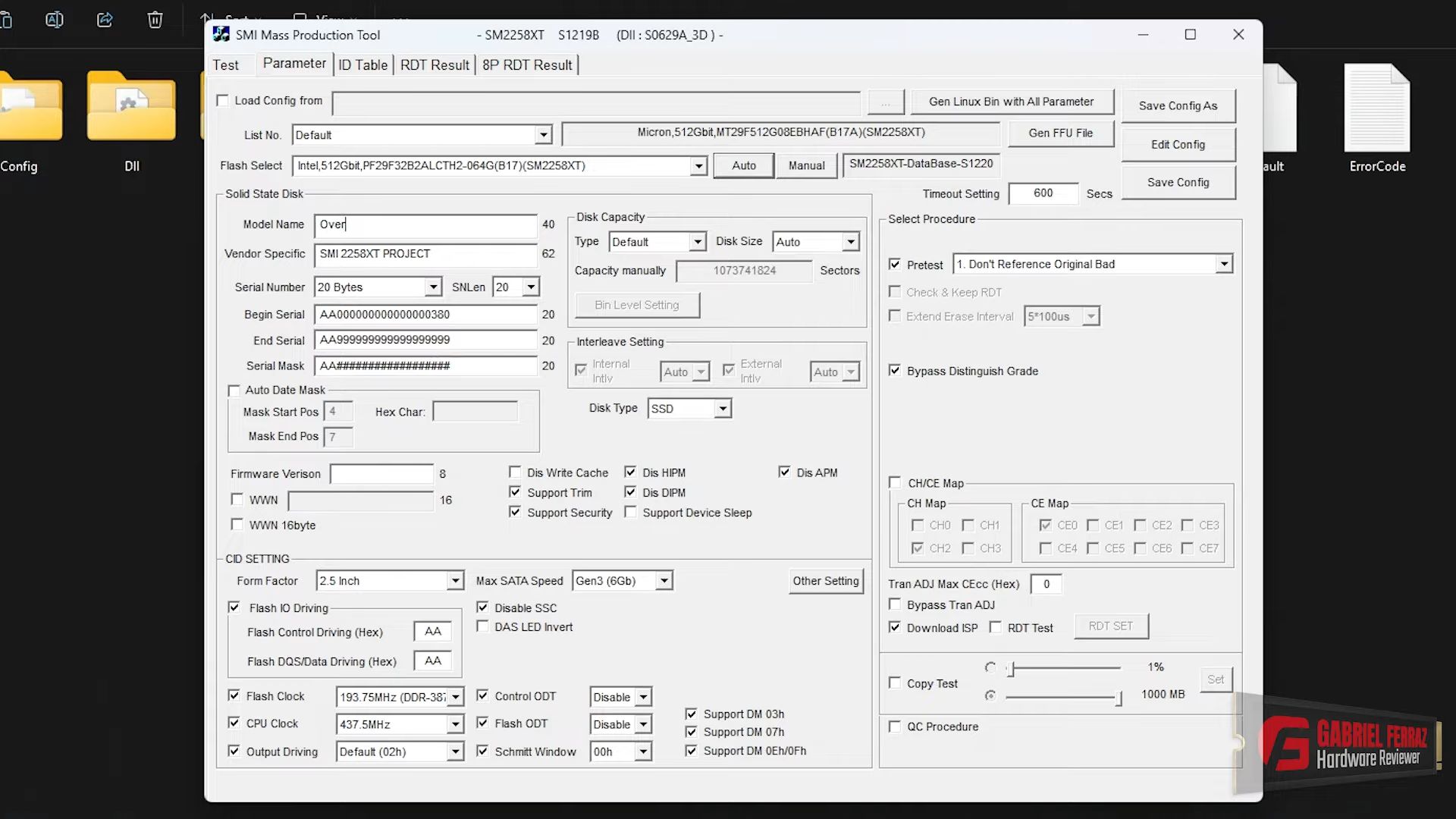Enable the Load Config from checkbox
This screenshot has height=819, width=1456.
coord(223,101)
